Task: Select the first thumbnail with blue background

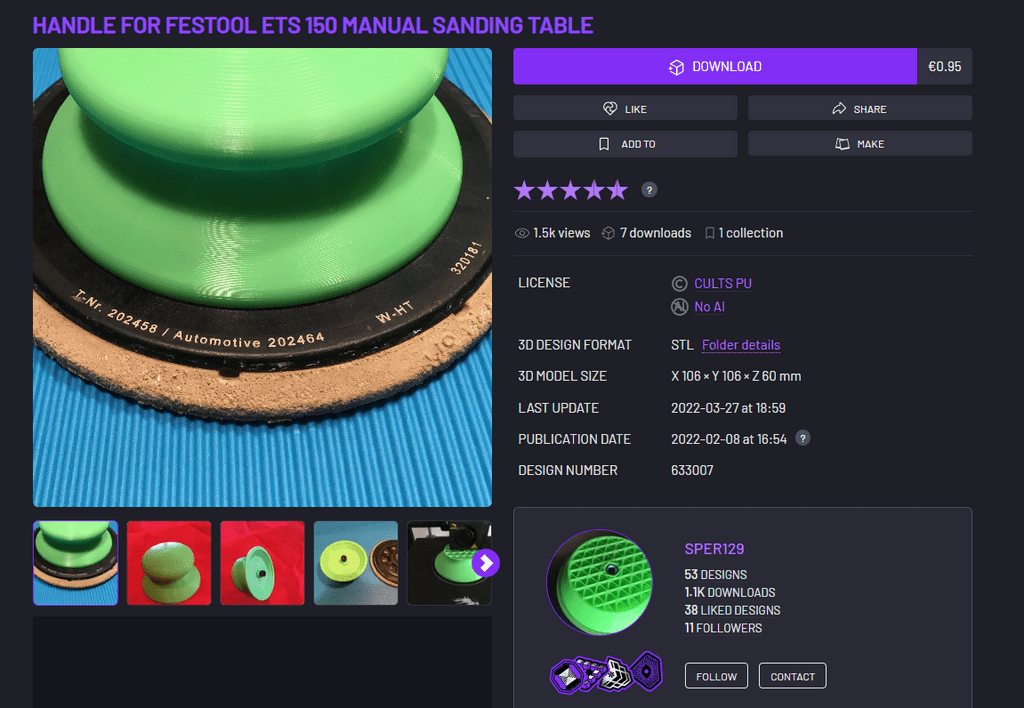Action: (x=76, y=563)
